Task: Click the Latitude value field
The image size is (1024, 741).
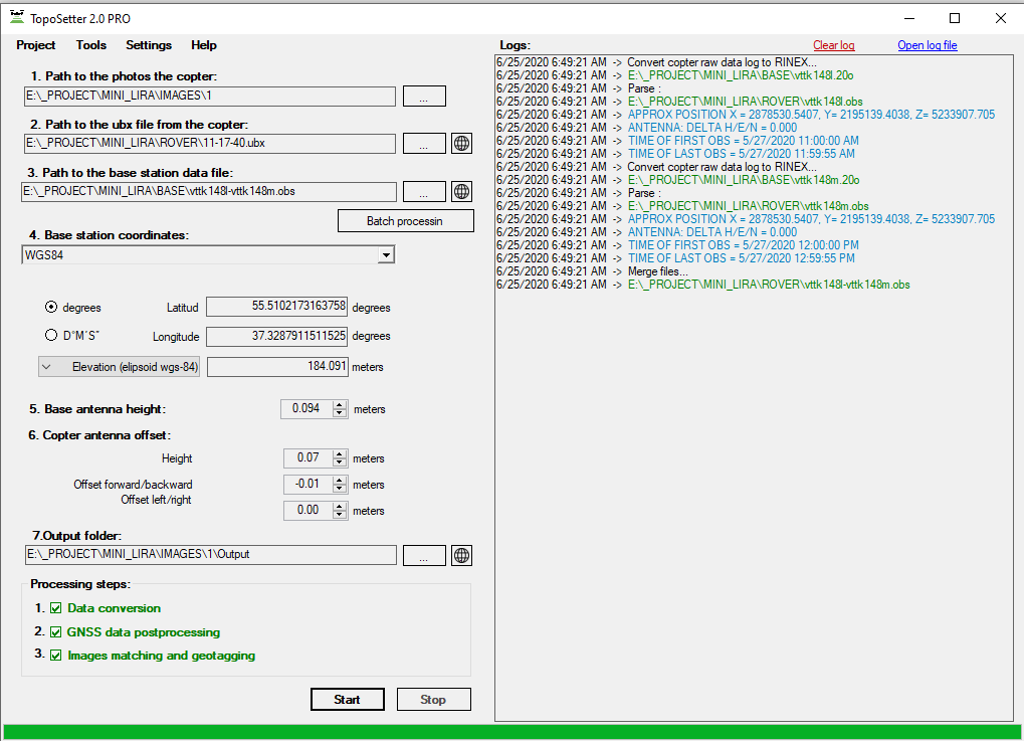Action: coord(277,307)
